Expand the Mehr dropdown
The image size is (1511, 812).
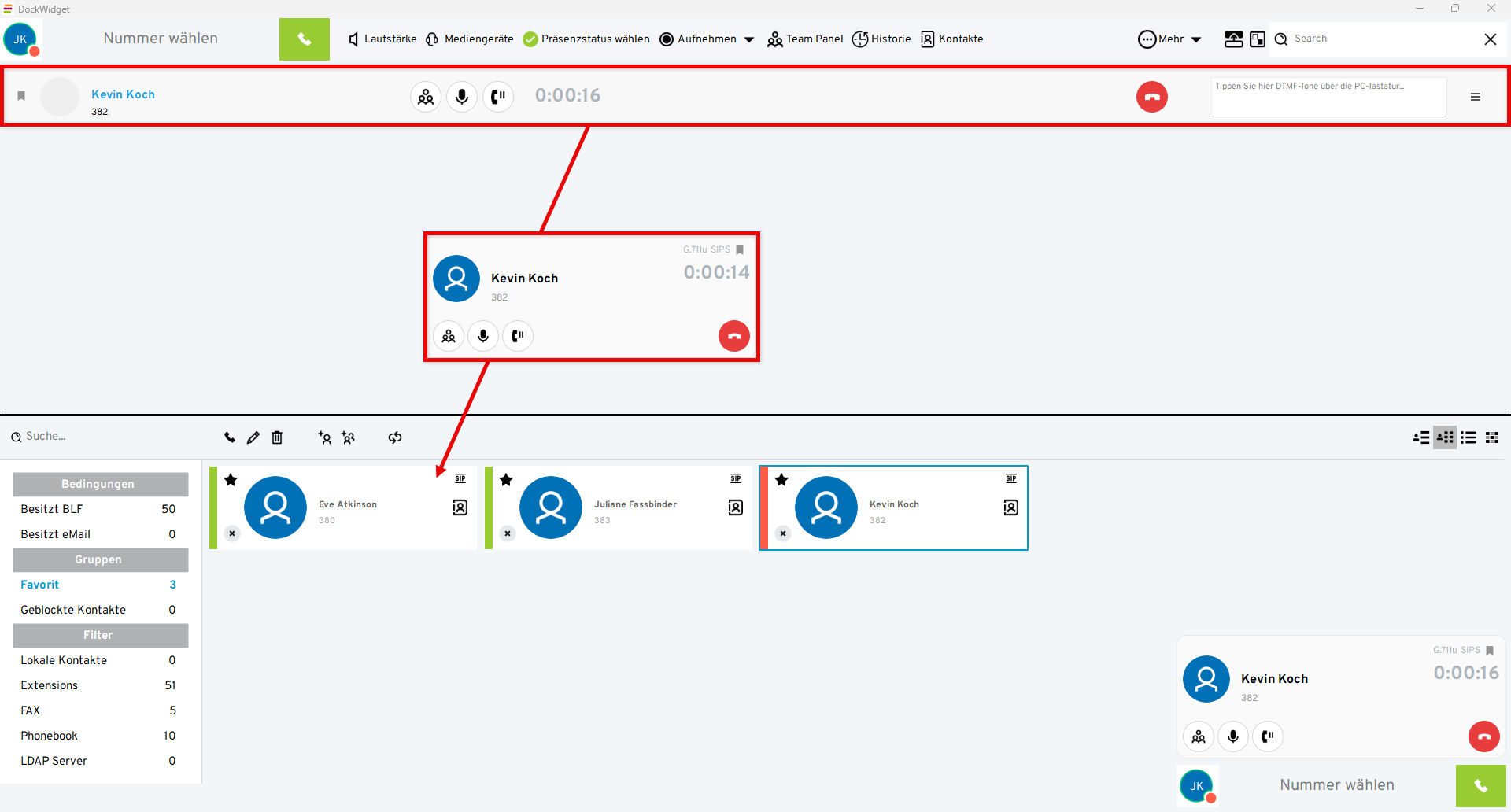coord(1170,39)
